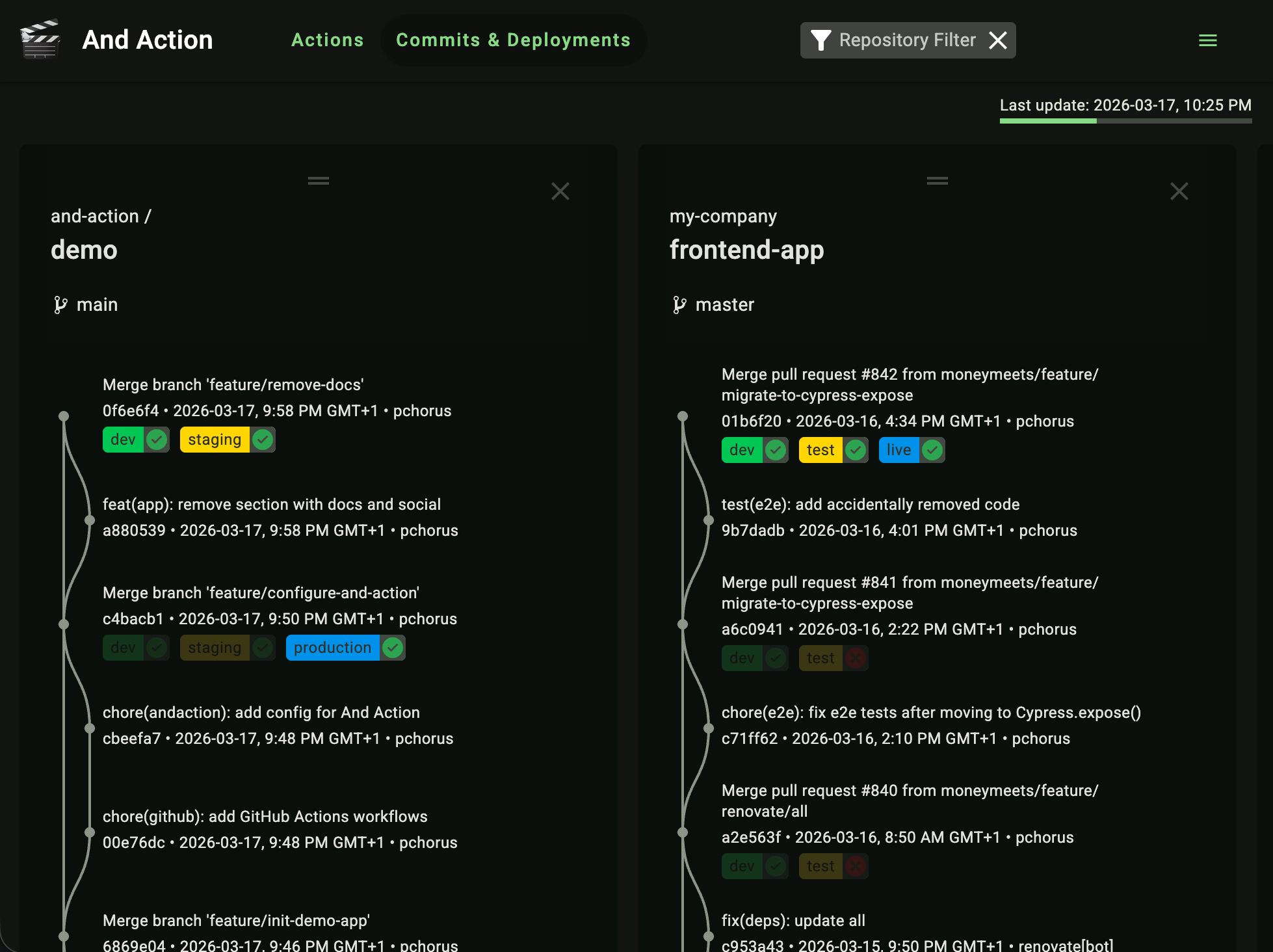1273x952 pixels.
Task: Click the branch icon next to 'master'
Action: 680,304
